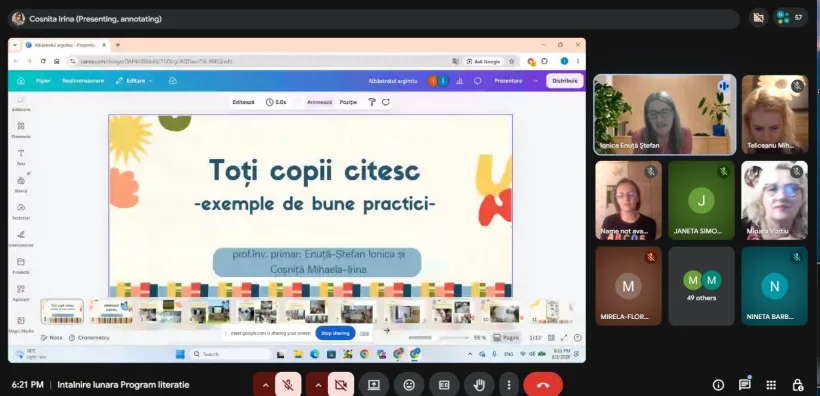820x396 pixels.
Task: Click Animează in the toolbar
Action: click(x=320, y=102)
